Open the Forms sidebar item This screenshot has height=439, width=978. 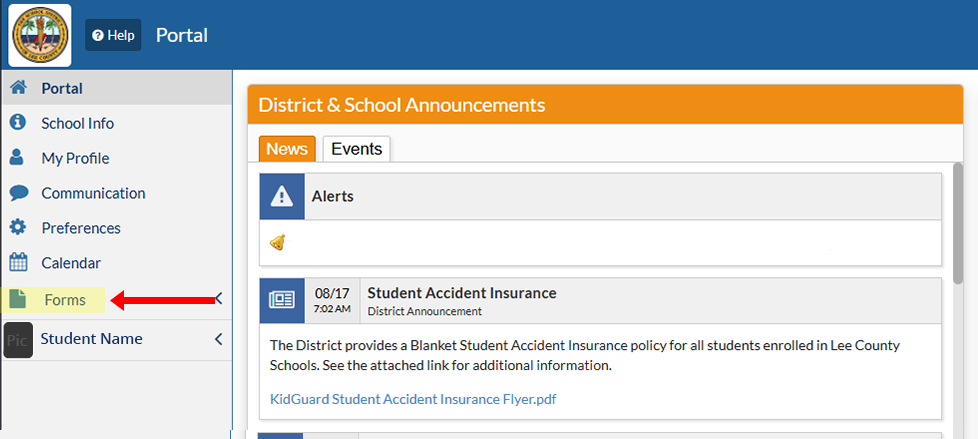pos(65,300)
